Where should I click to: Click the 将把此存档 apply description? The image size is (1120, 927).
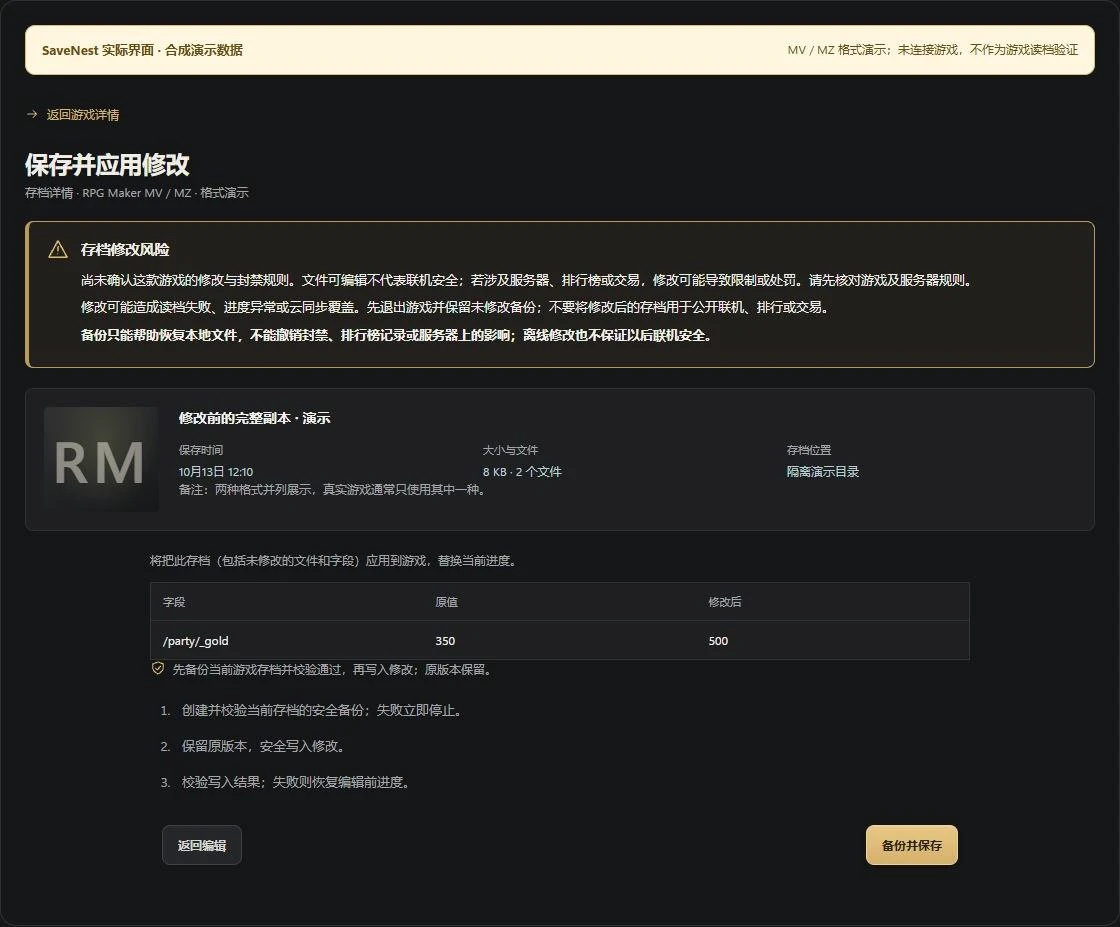[x=333, y=561]
